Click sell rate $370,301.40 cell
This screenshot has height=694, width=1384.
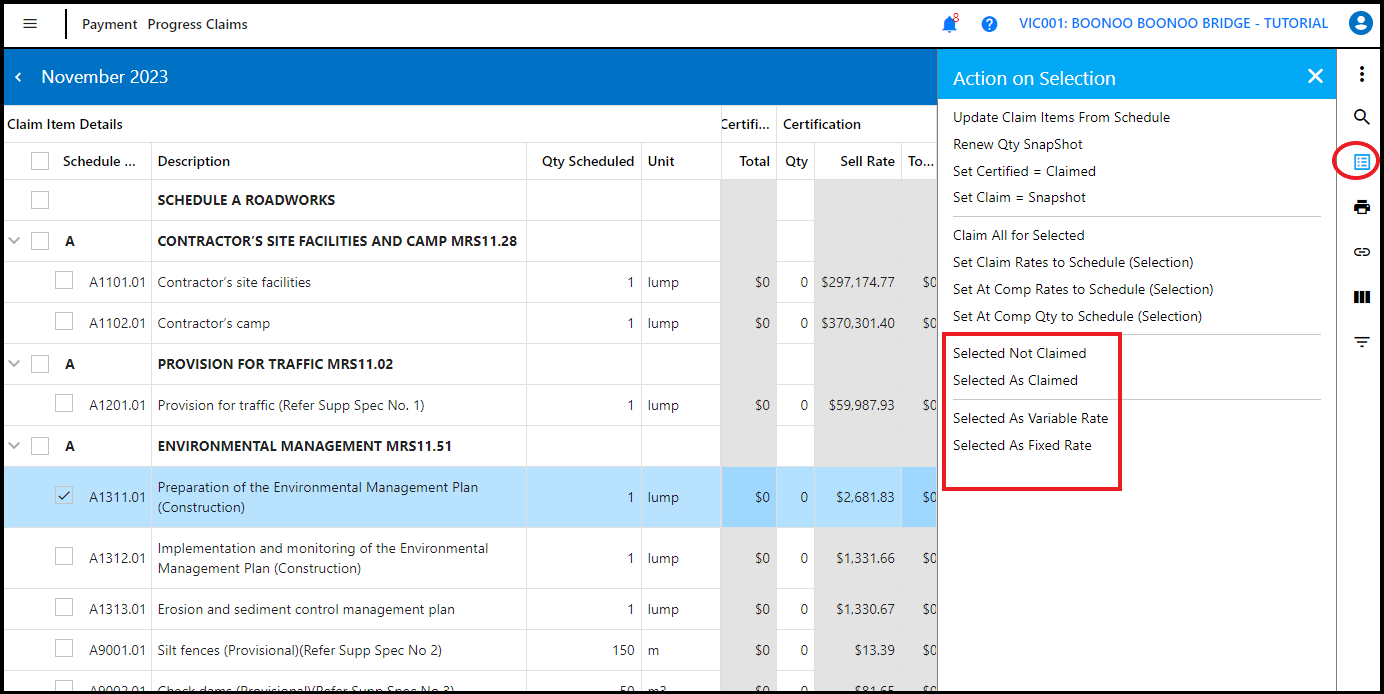pyautogui.click(x=858, y=323)
